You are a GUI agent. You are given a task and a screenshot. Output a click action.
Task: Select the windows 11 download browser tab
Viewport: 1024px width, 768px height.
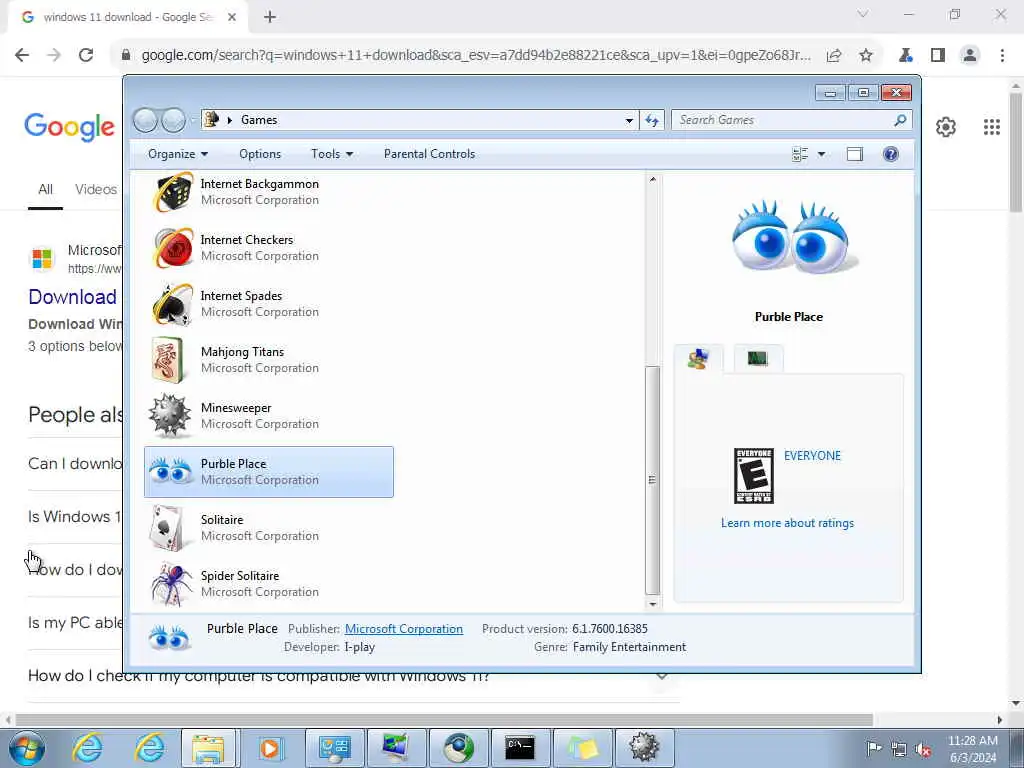(128, 17)
